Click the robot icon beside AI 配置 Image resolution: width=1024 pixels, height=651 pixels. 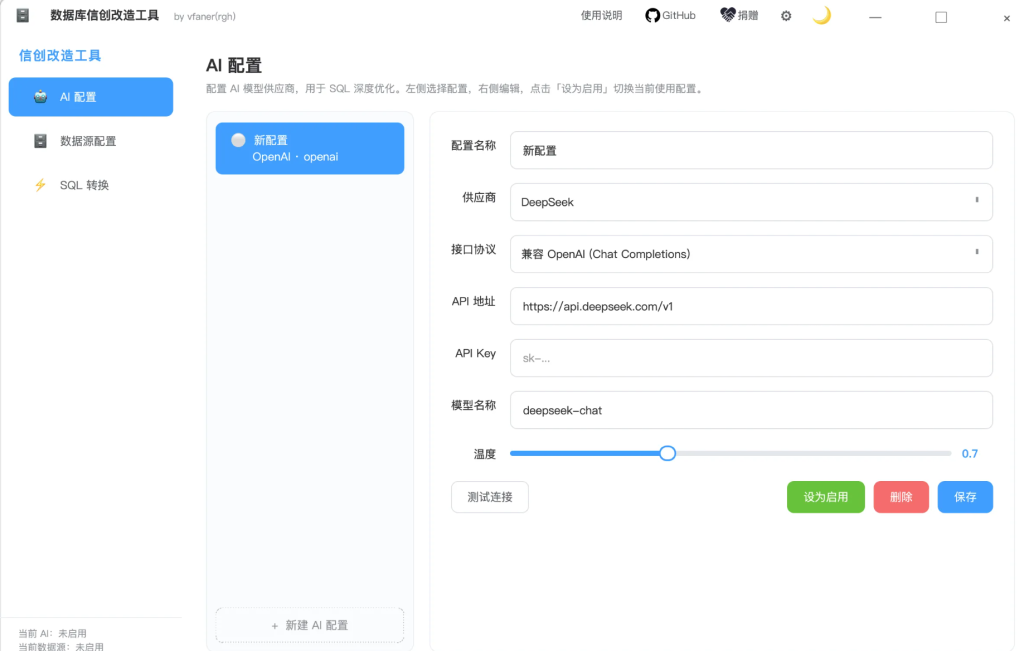tap(40, 97)
